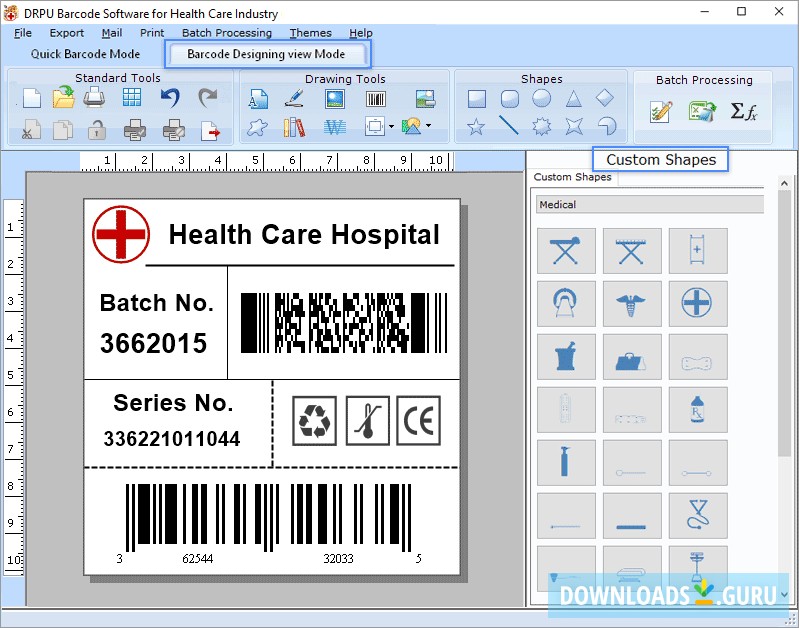The image size is (799, 628).
Task: Select the rectangle shape
Action: click(477, 98)
